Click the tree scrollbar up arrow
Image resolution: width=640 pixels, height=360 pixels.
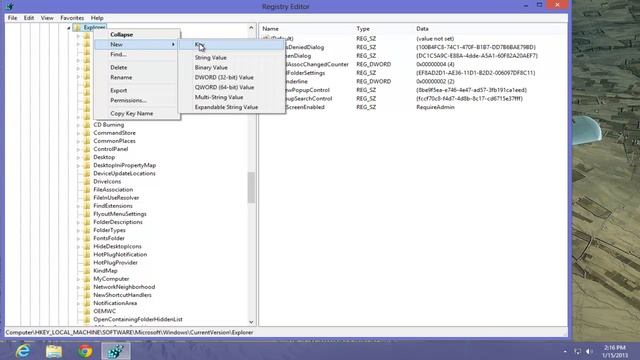[x=251, y=28]
